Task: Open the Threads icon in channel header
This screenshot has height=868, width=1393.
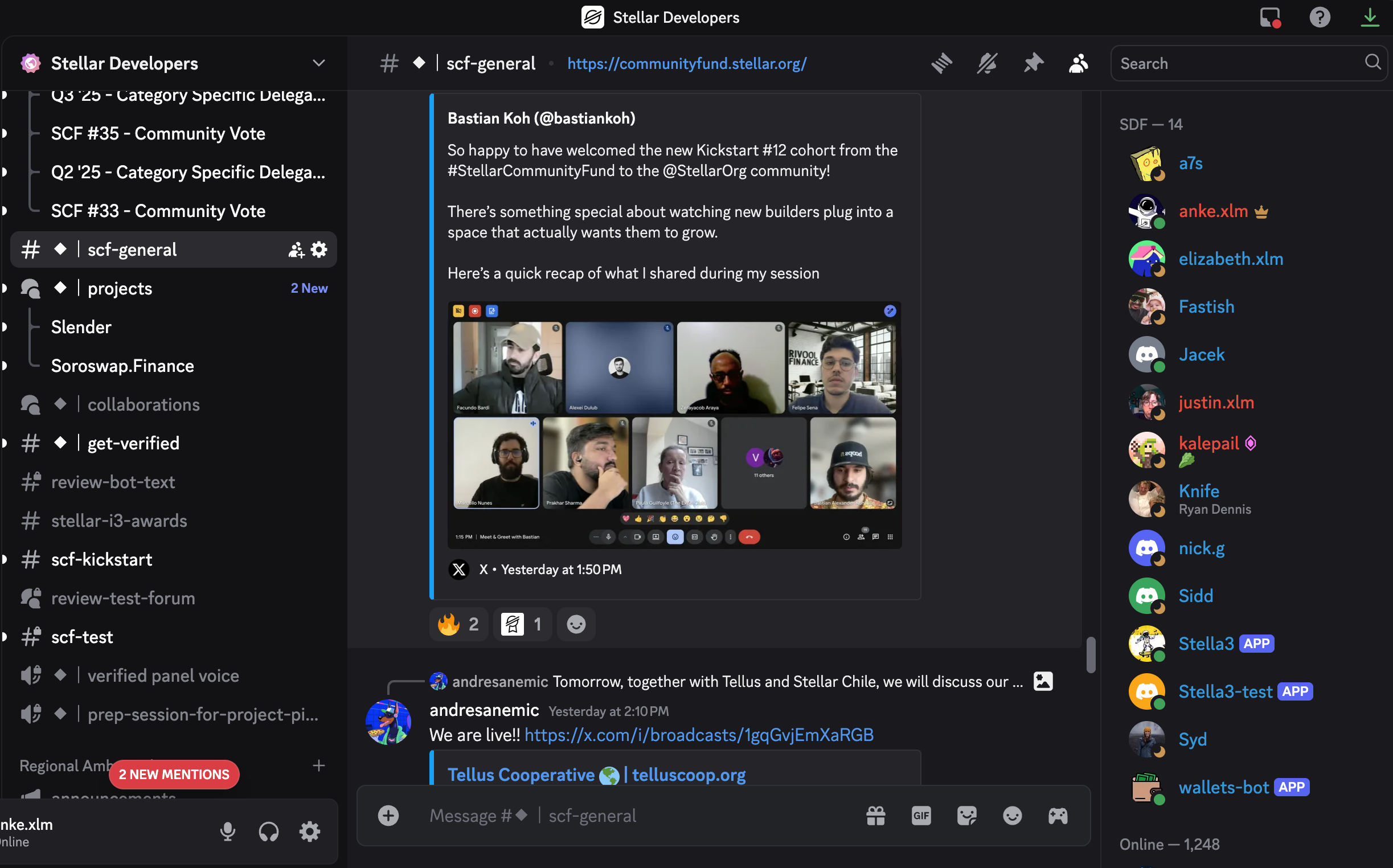Action: click(941, 63)
